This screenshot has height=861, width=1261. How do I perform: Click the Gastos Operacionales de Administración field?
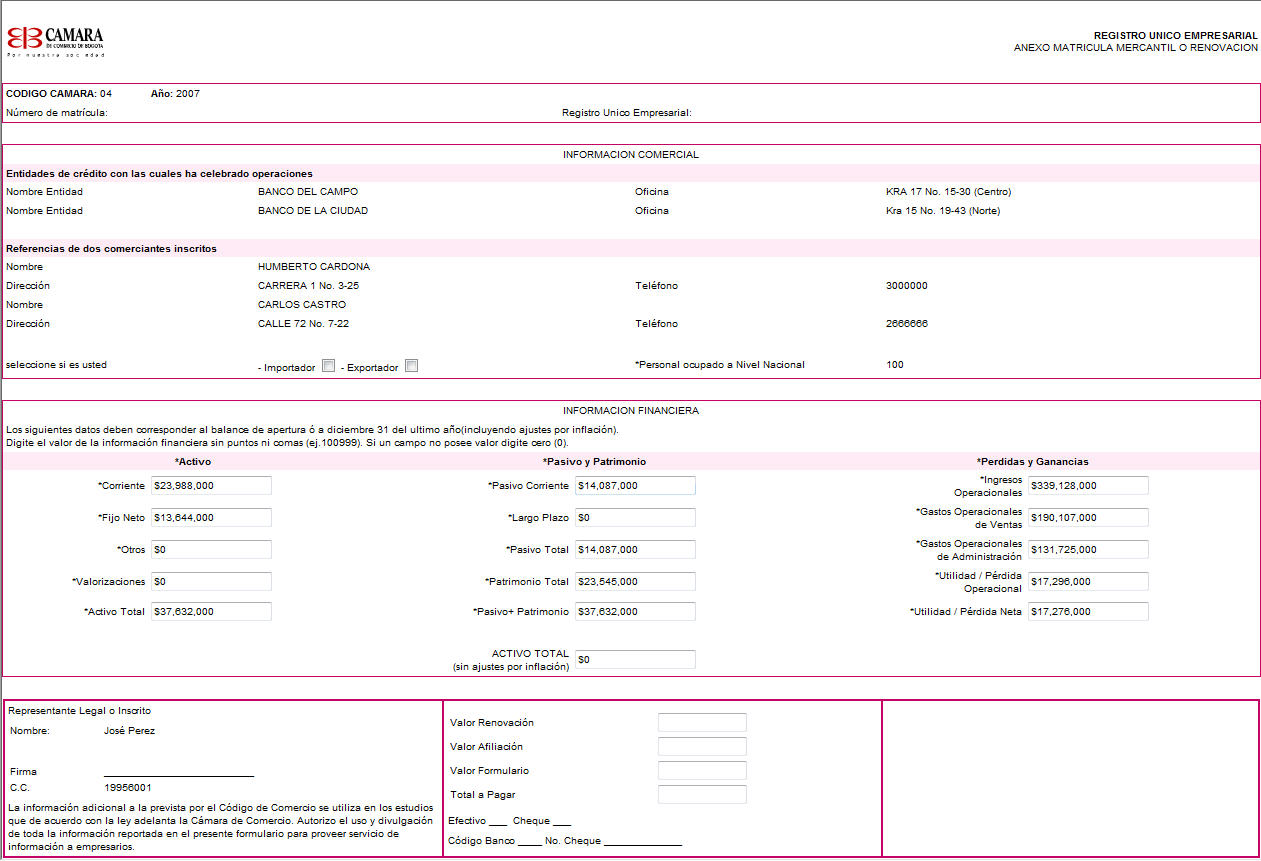pyautogui.click(x=1088, y=549)
